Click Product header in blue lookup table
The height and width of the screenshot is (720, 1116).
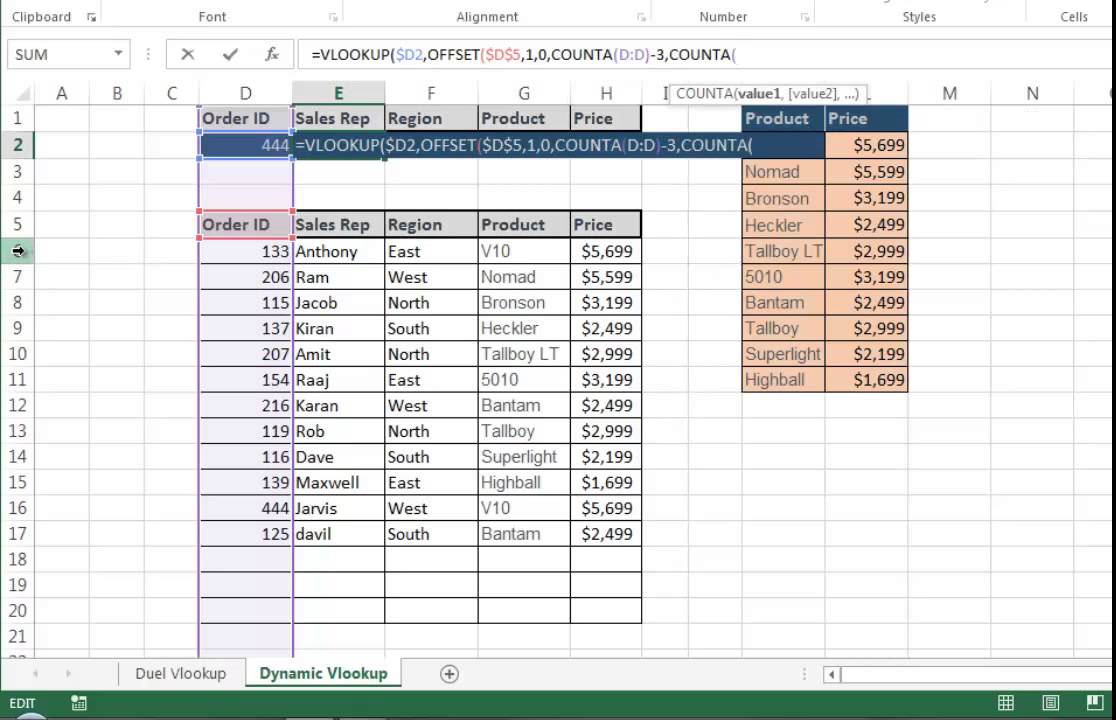click(x=783, y=118)
